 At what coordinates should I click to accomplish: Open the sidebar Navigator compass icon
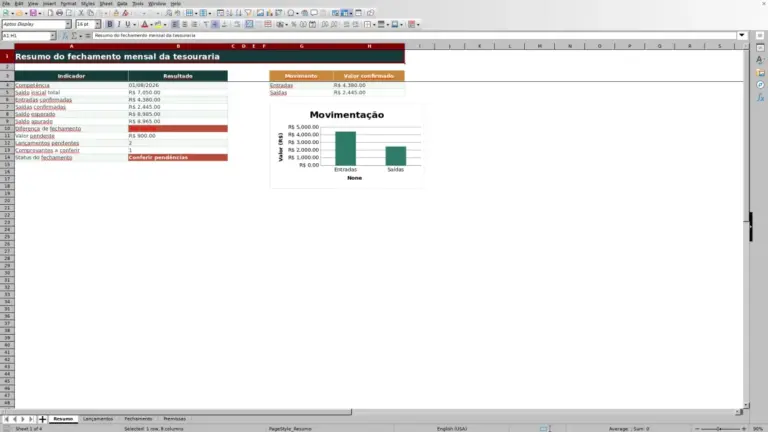click(760, 85)
